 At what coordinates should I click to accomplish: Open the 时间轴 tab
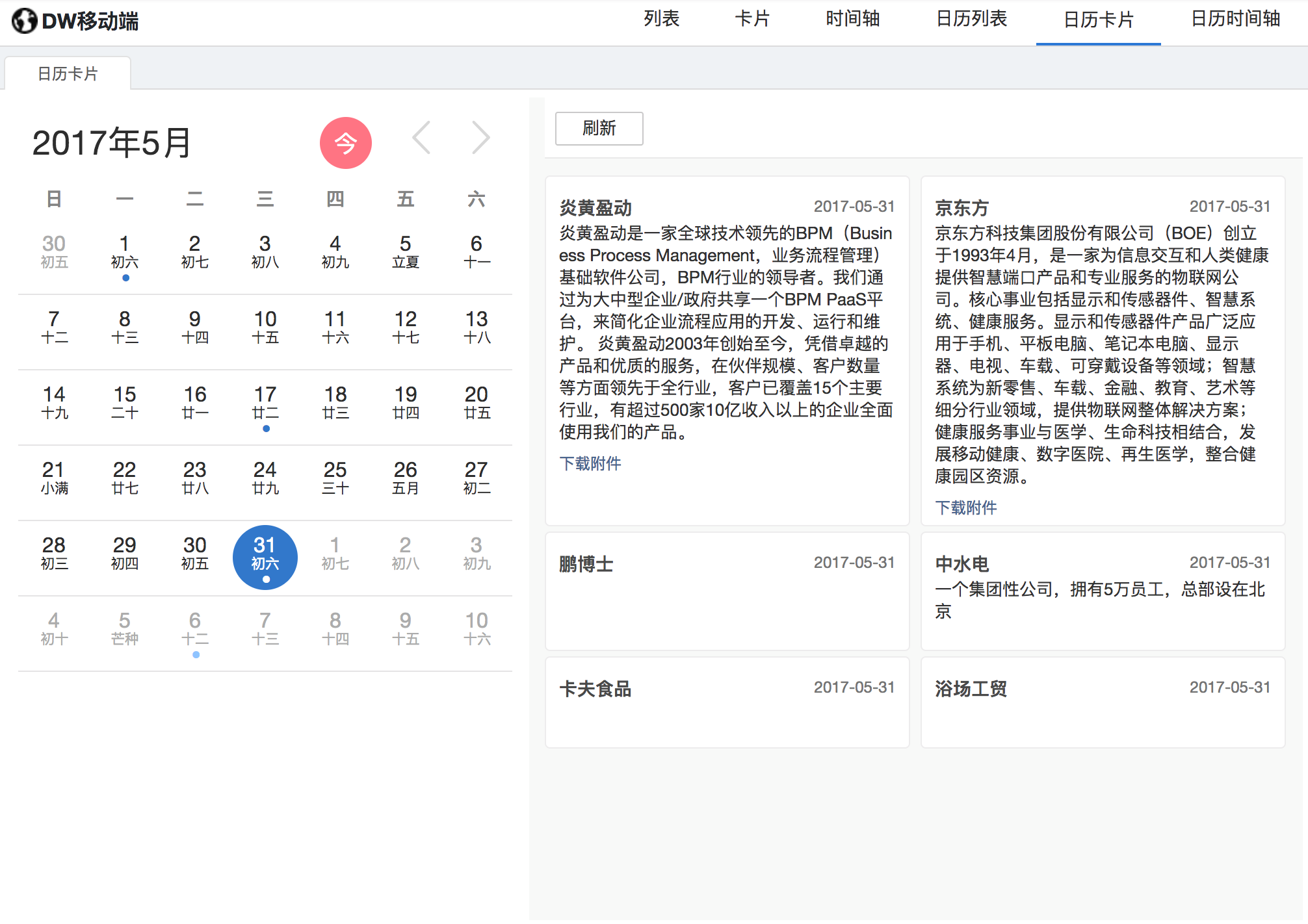click(x=852, y=19)
